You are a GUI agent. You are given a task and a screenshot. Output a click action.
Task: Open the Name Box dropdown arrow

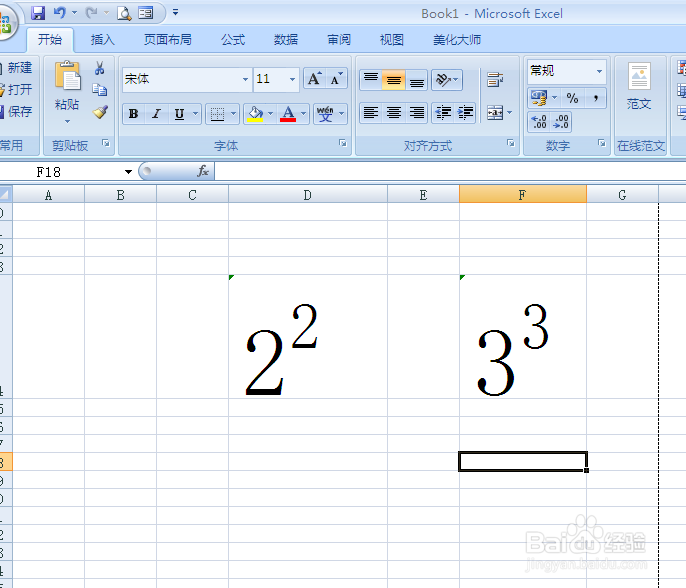click(128, 172)
